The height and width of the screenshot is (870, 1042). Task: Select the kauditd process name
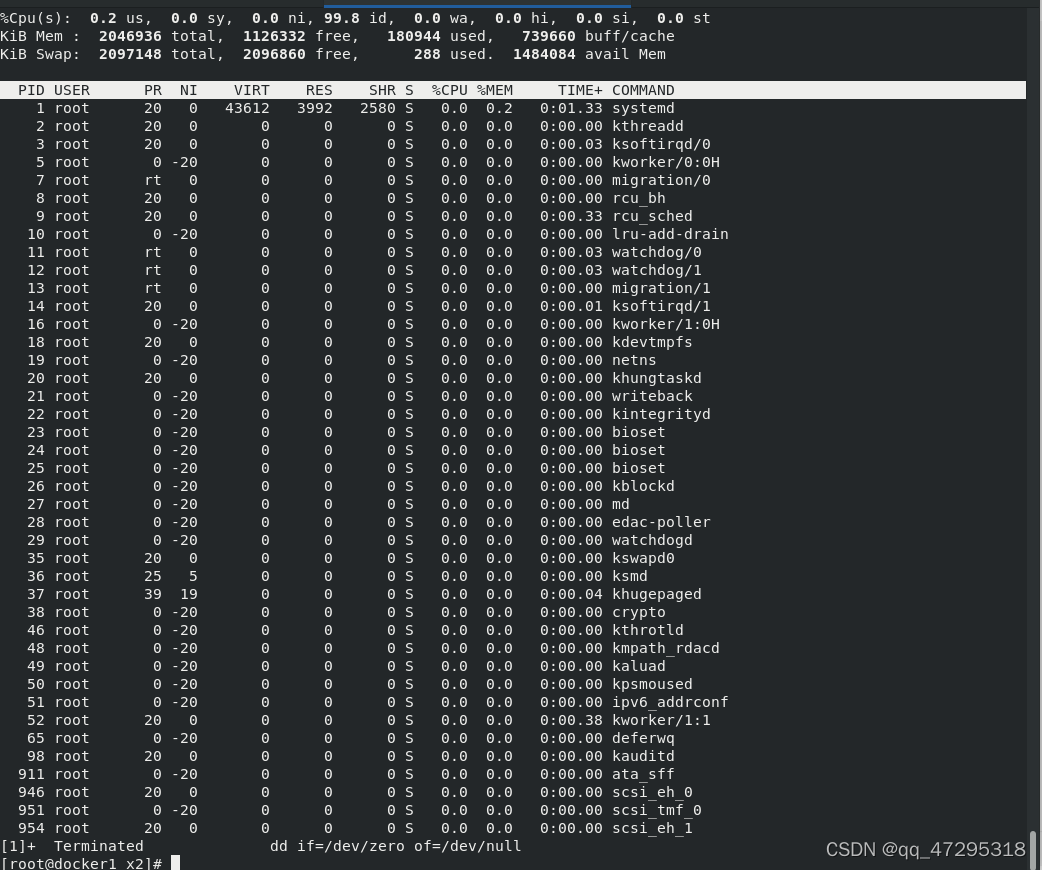tap(643, 756)
